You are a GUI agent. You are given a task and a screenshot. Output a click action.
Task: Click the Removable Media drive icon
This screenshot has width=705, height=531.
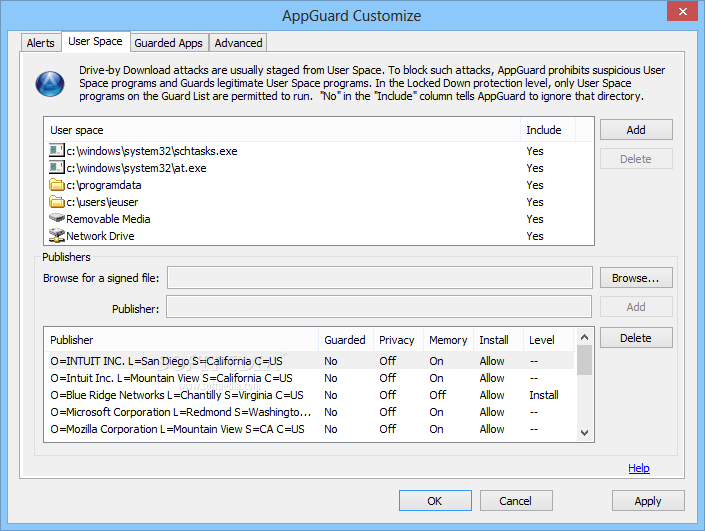tap(57, 218)
